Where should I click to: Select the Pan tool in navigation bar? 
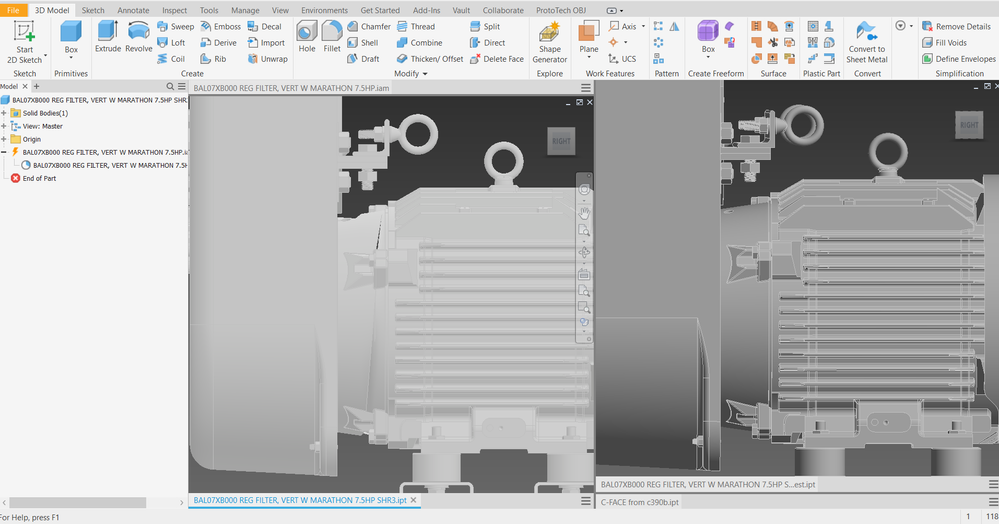(x=584, y=212)
